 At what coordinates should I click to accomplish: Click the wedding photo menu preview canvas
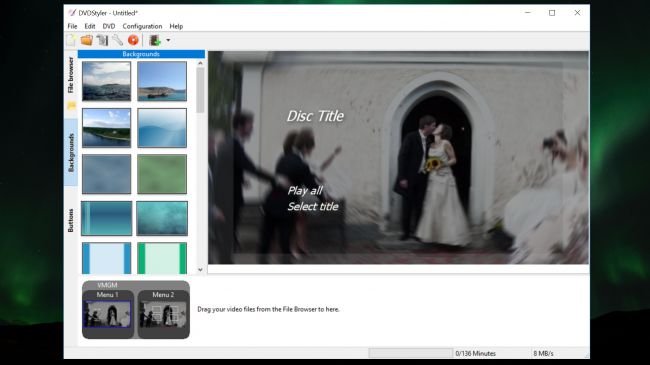(x=398, y=158)
